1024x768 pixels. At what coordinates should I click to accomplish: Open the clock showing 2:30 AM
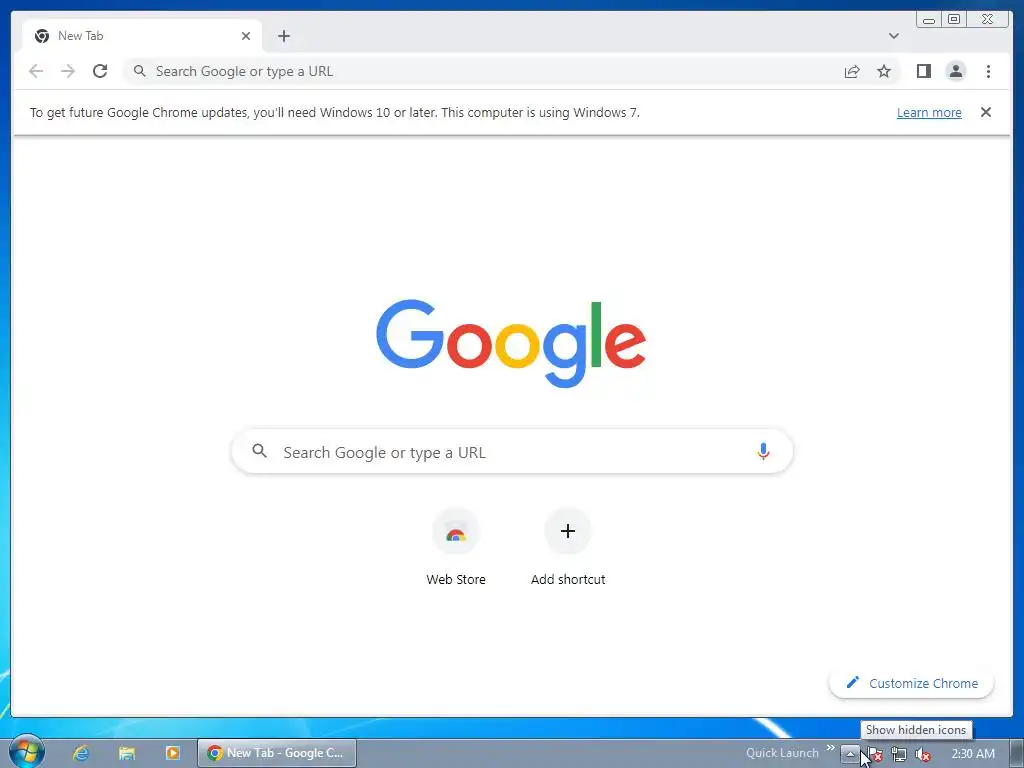click(973, 754)
